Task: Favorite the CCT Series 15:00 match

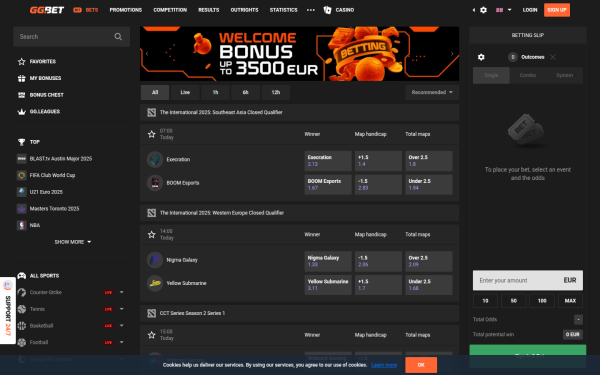Action: click(152, 335)
